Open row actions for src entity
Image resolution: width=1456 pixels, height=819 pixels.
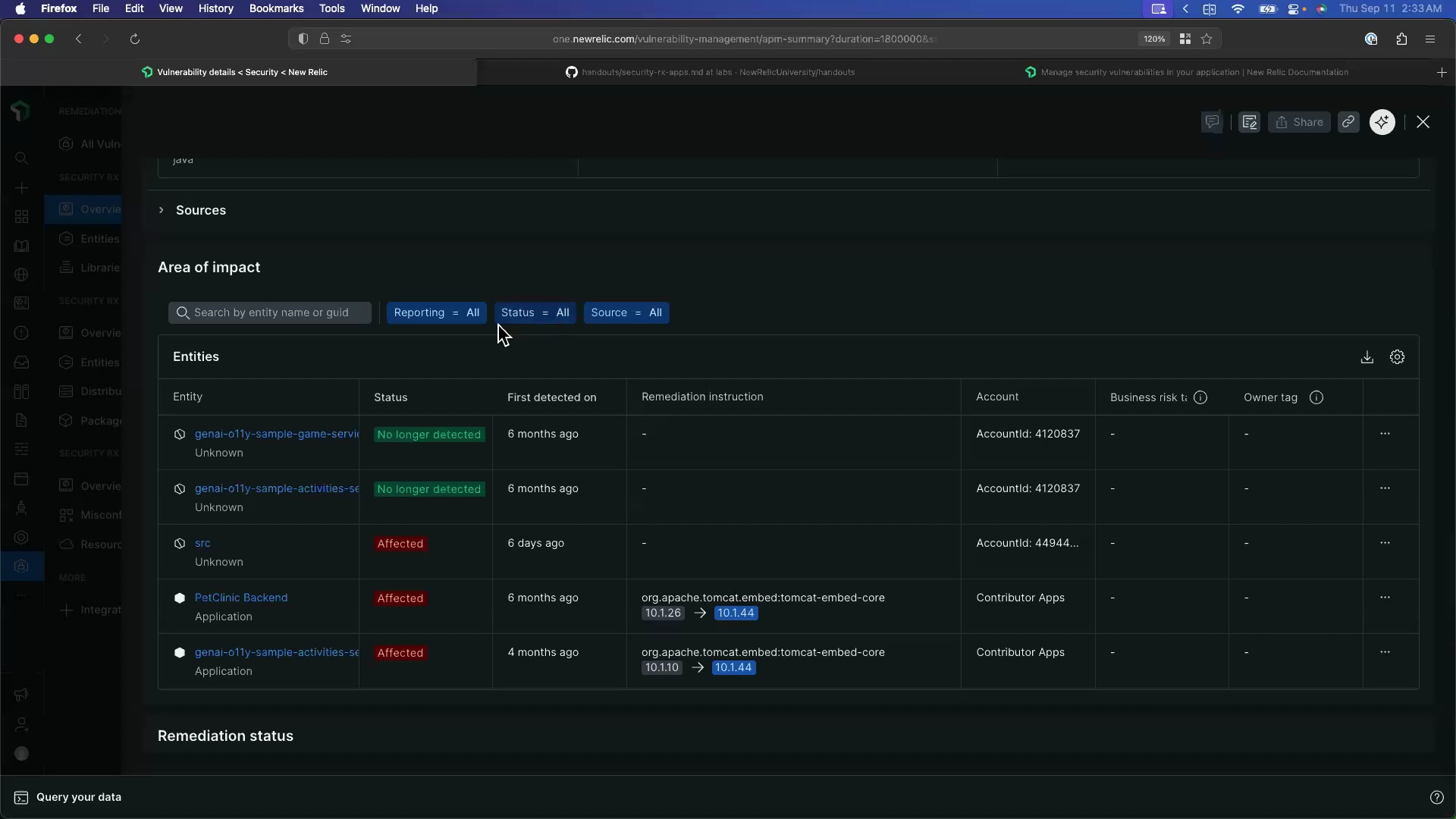pyautogui.click(x=1385, y=543)
